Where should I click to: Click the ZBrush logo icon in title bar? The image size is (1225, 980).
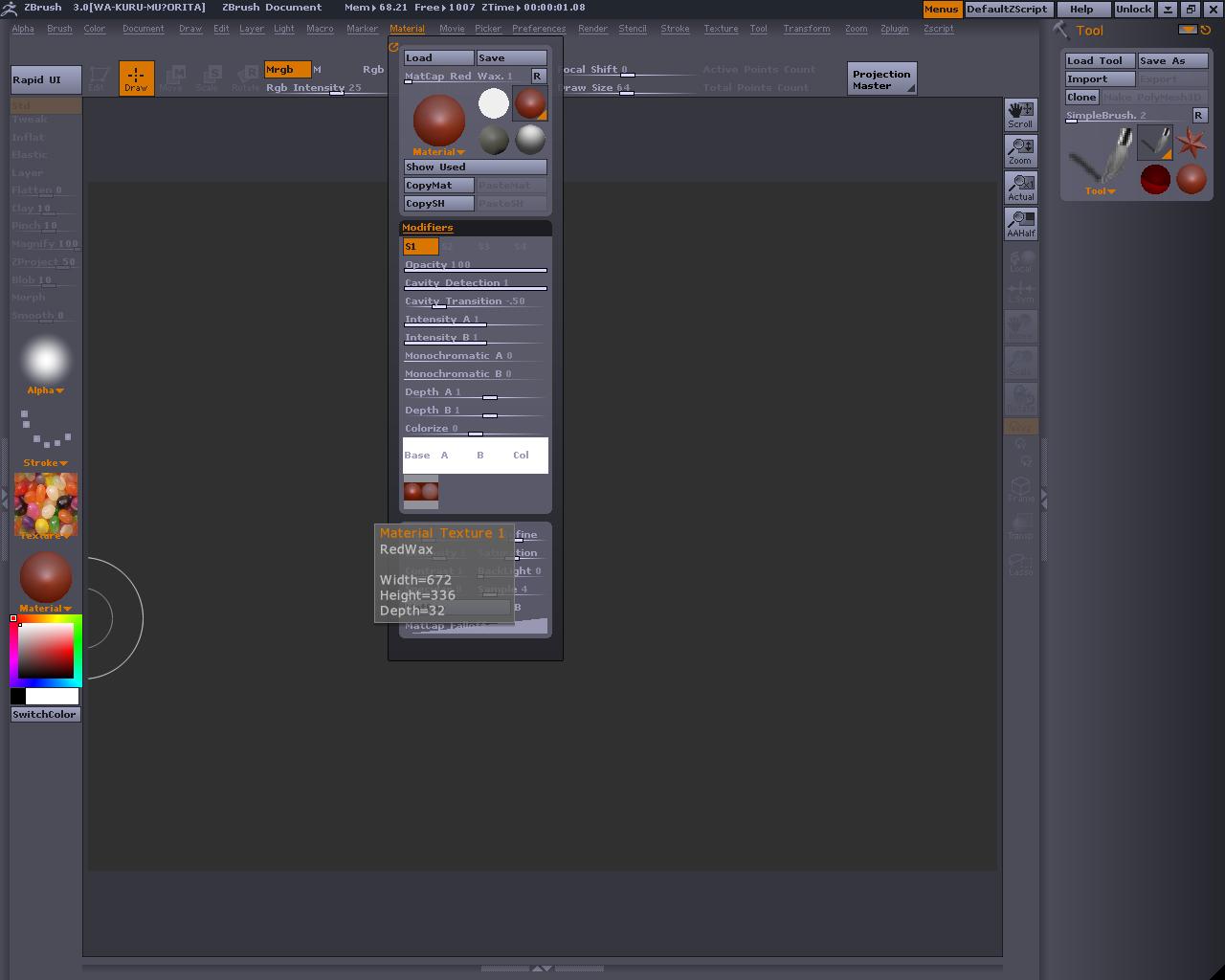pos(9,8)
